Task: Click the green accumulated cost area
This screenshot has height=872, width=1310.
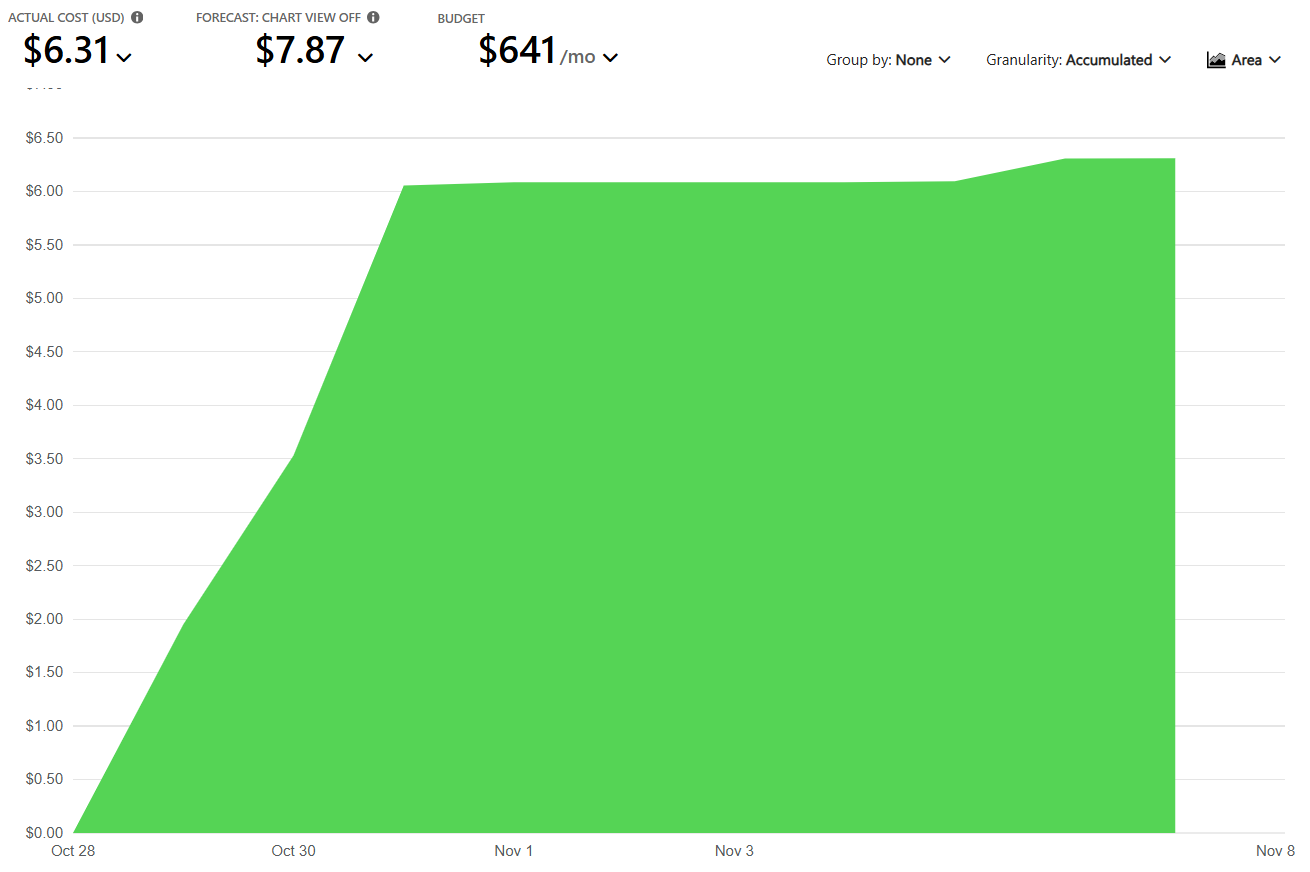Action: (x=700, y=500)
